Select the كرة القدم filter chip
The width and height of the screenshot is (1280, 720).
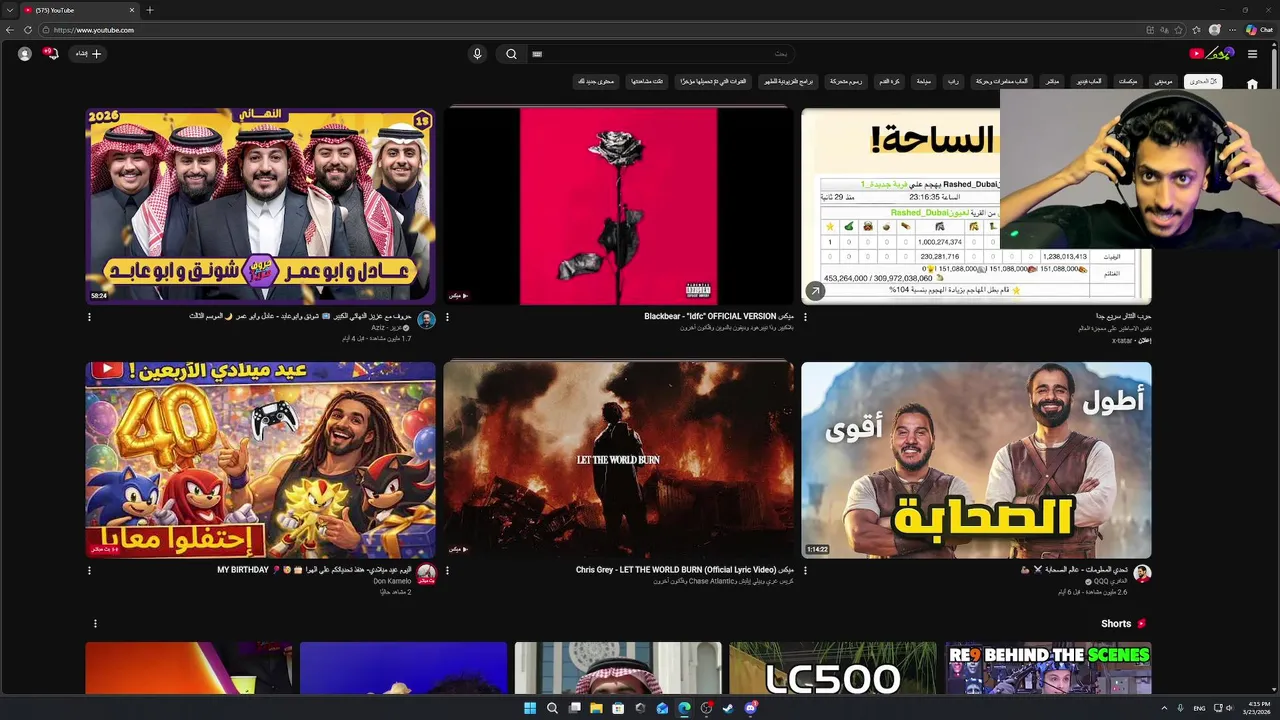(889, 81)
